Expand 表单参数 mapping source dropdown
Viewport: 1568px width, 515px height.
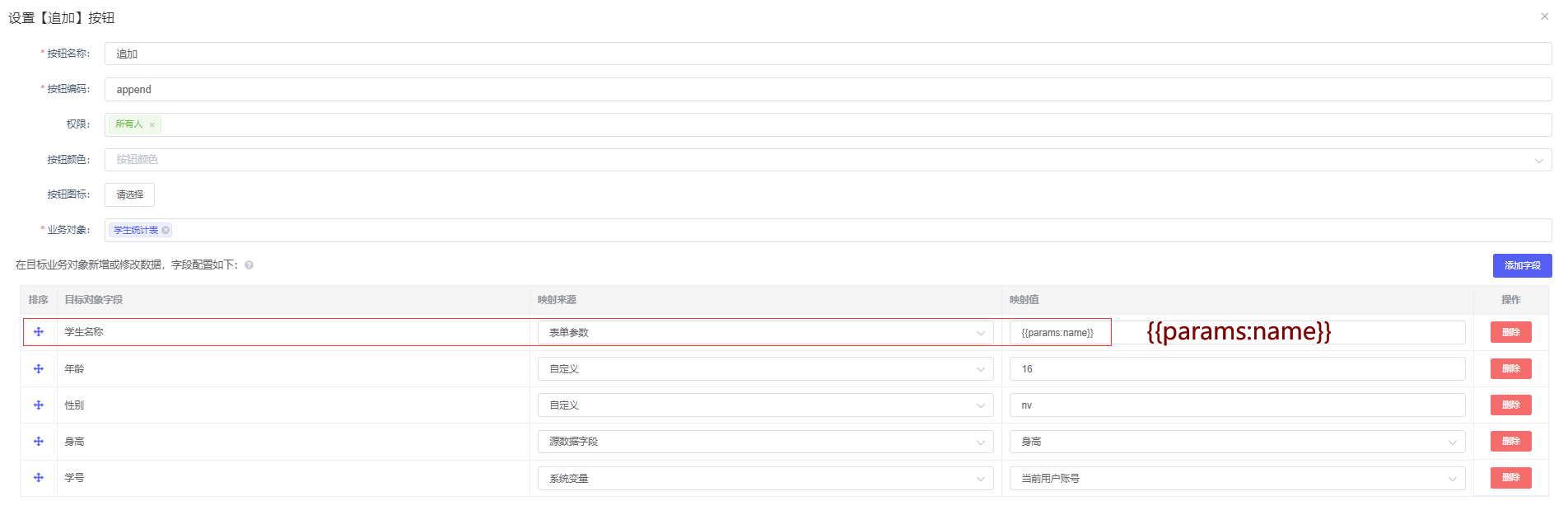[x=765, y=333]
